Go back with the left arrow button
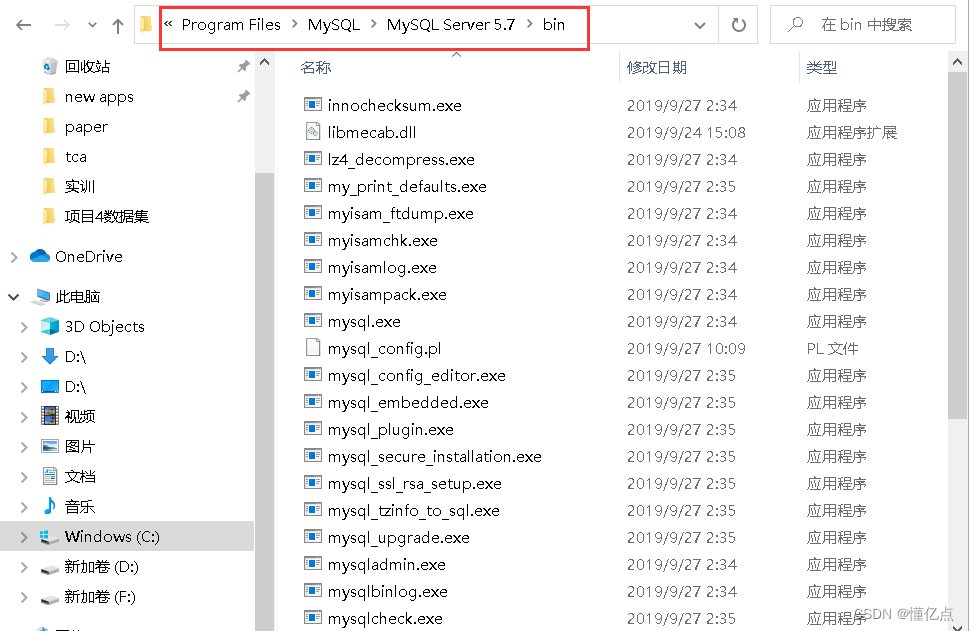 [23, 25]
